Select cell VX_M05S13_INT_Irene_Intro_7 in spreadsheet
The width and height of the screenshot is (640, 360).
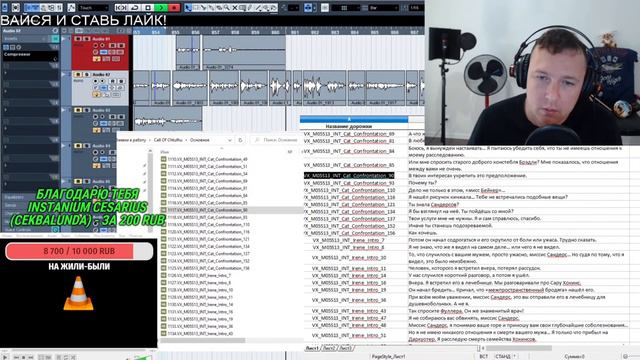(x=348, y=240)
